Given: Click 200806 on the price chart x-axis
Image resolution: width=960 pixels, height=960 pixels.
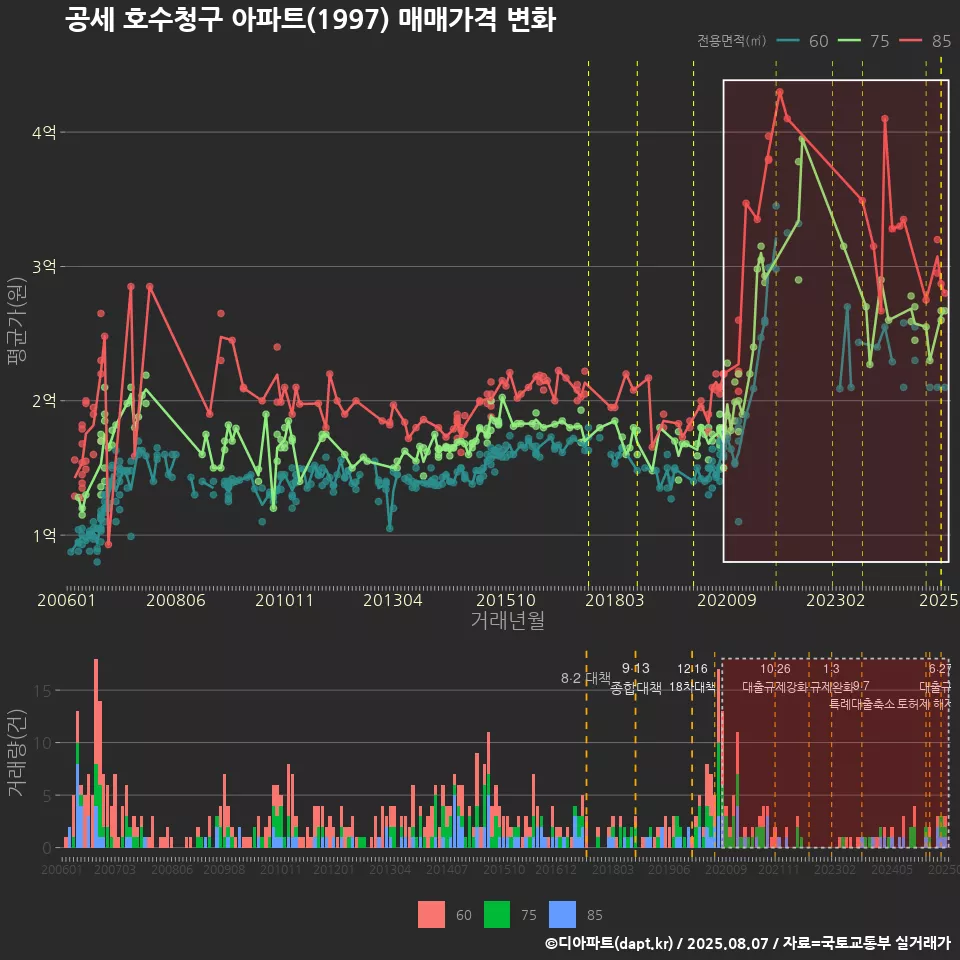Looking at the screenshot, I should (176, 600).
